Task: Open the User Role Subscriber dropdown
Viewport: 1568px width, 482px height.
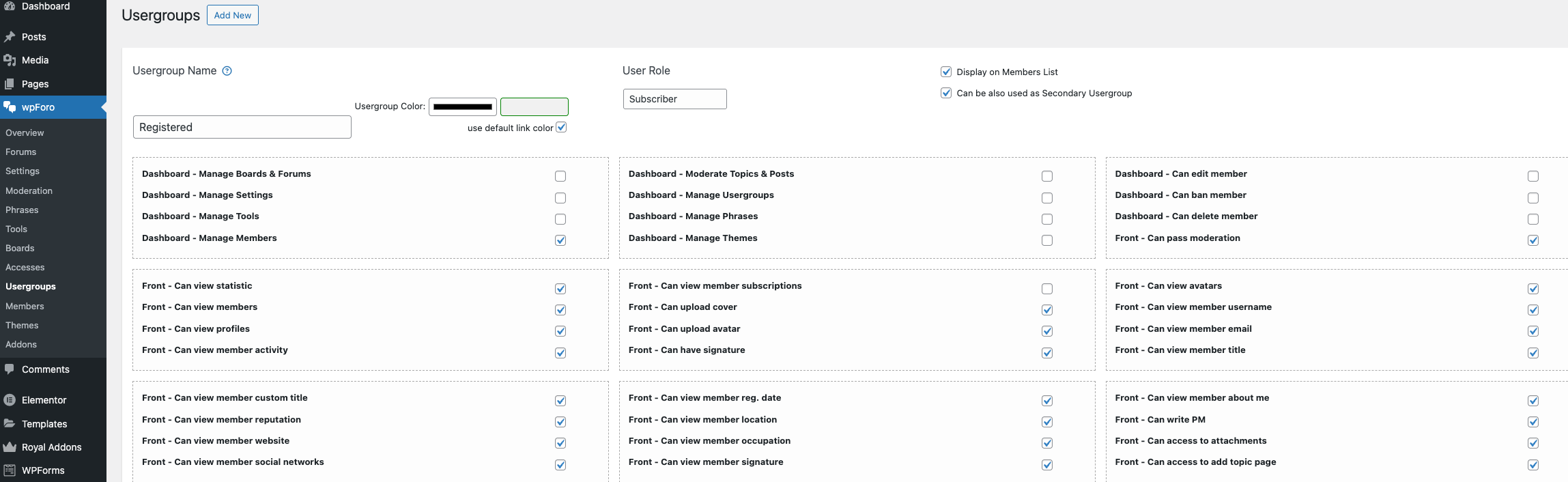Action: [x=674, y=99]
